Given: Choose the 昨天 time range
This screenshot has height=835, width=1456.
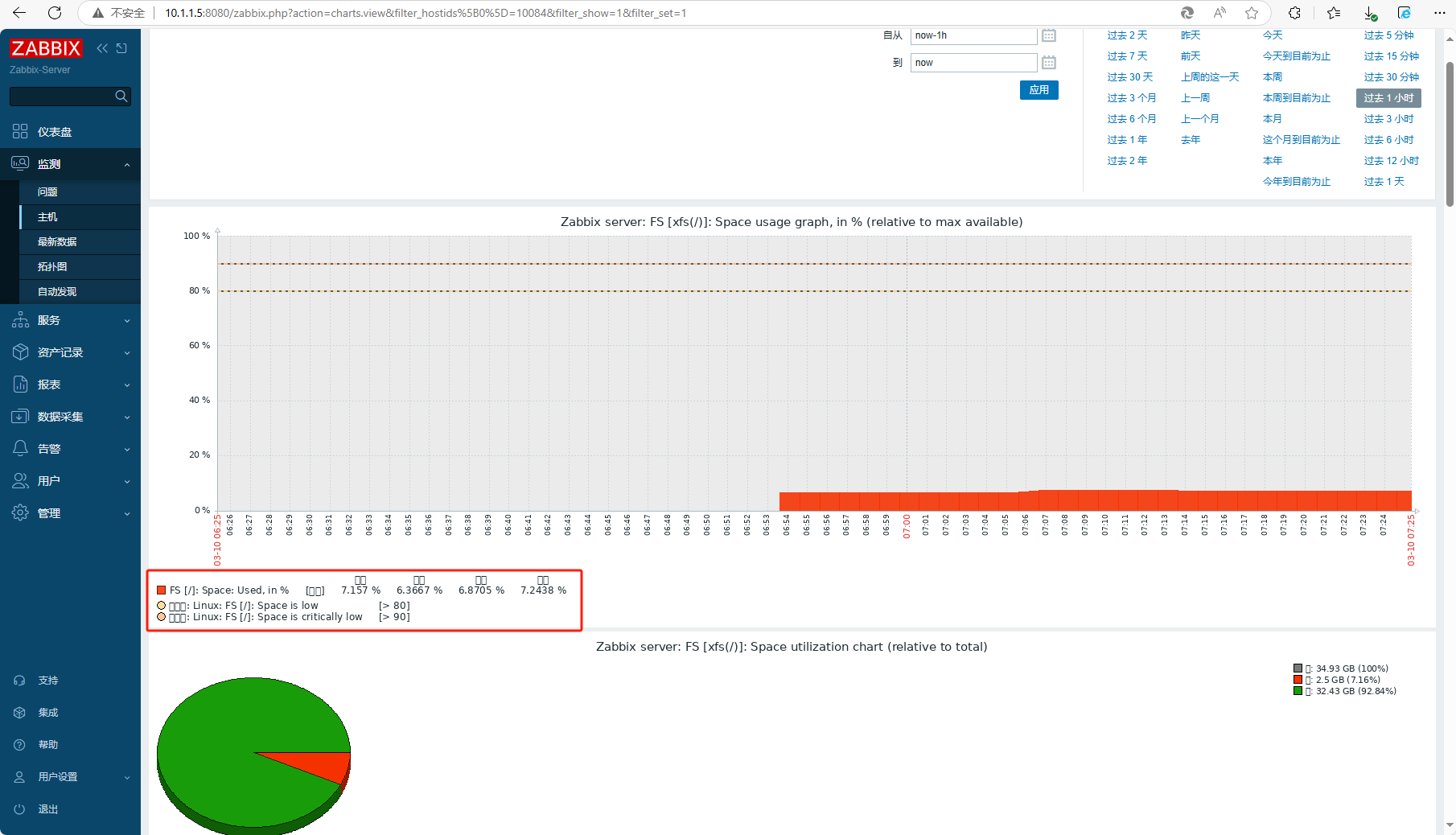Looking at the screenshot, I should pyautogui.click(x=1191, y=35).
